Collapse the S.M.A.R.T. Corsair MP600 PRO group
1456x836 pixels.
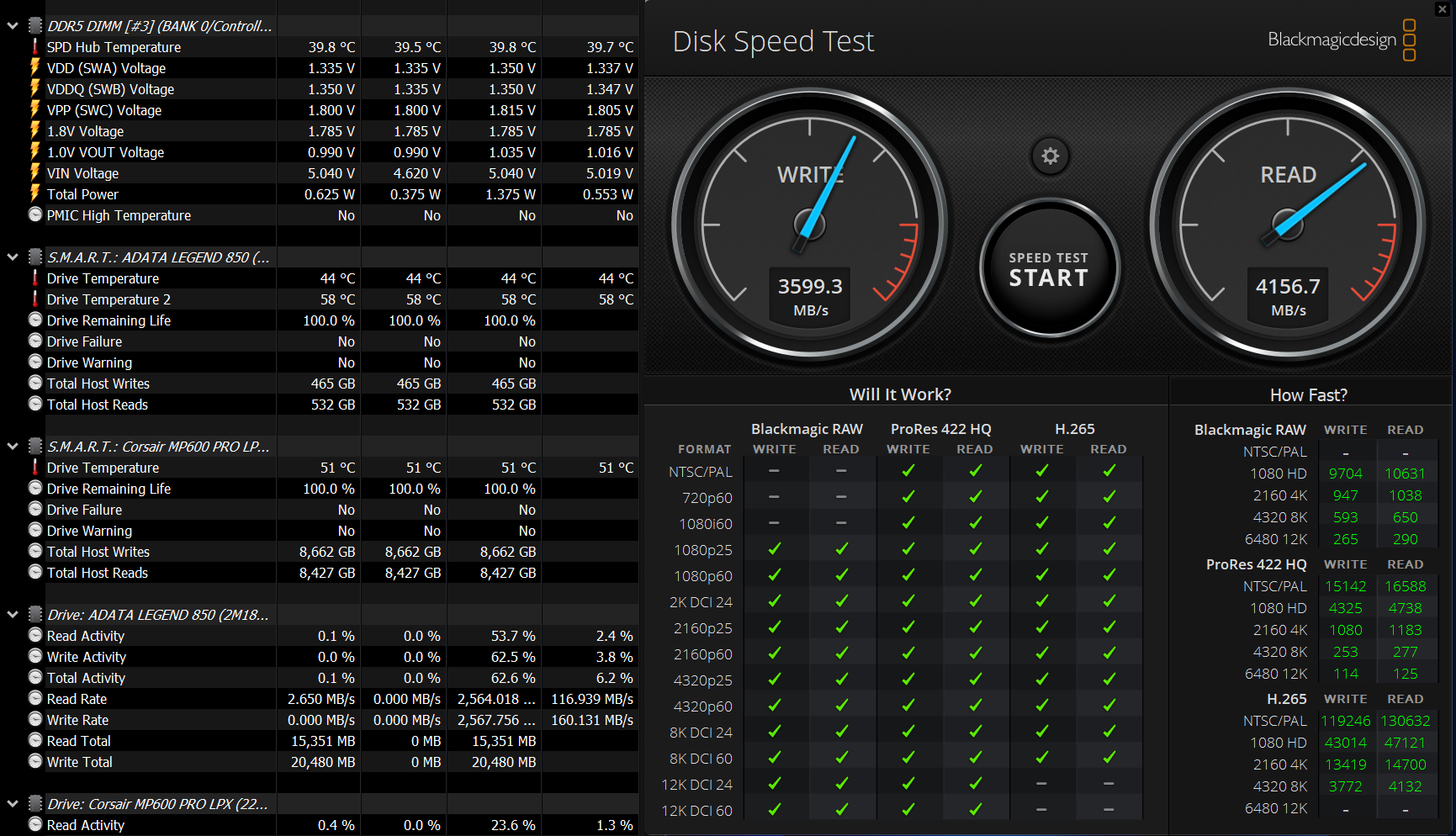click(13, 447)
